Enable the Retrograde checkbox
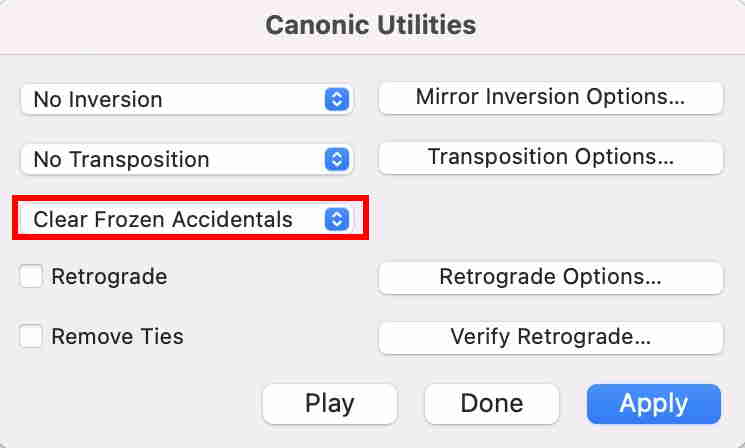This screenshot has width=745, height=448. (32, 277)
